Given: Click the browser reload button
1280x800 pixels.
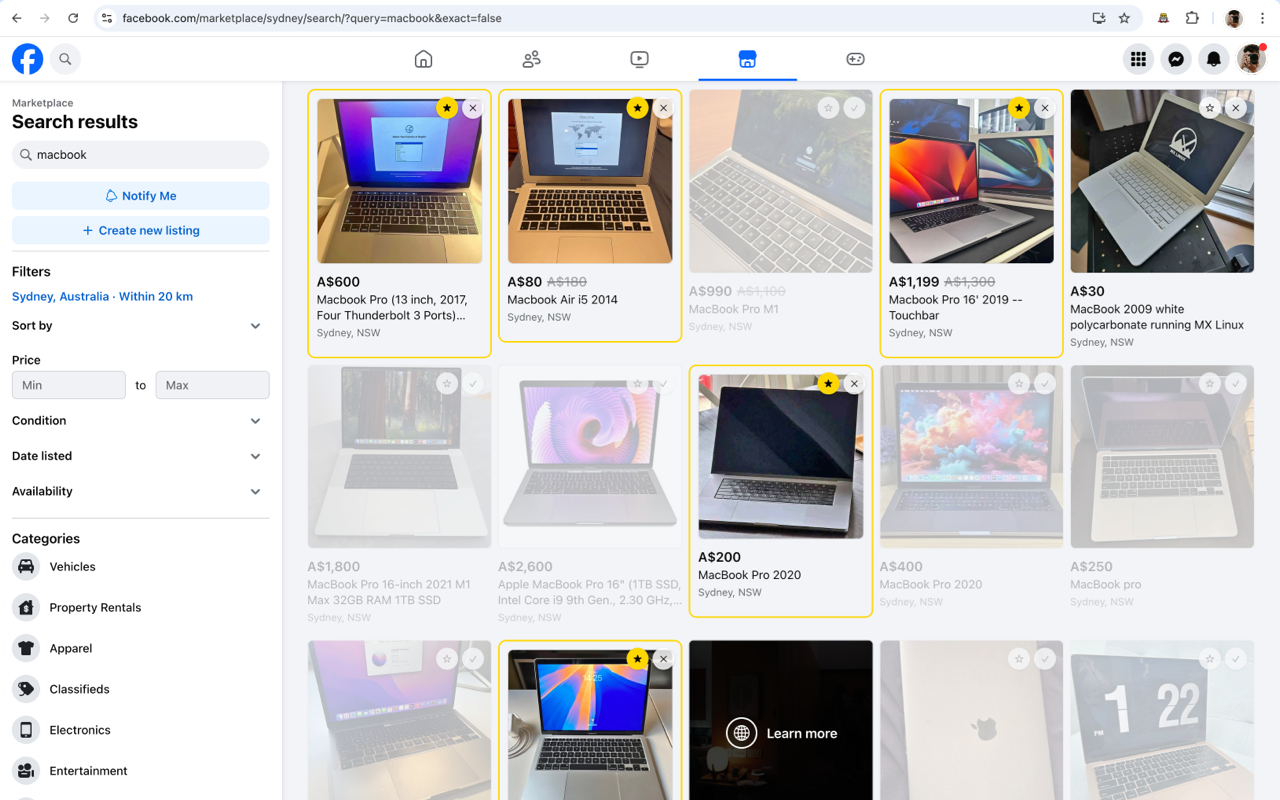Looking at the screenshot, I should tap(73, 18).
